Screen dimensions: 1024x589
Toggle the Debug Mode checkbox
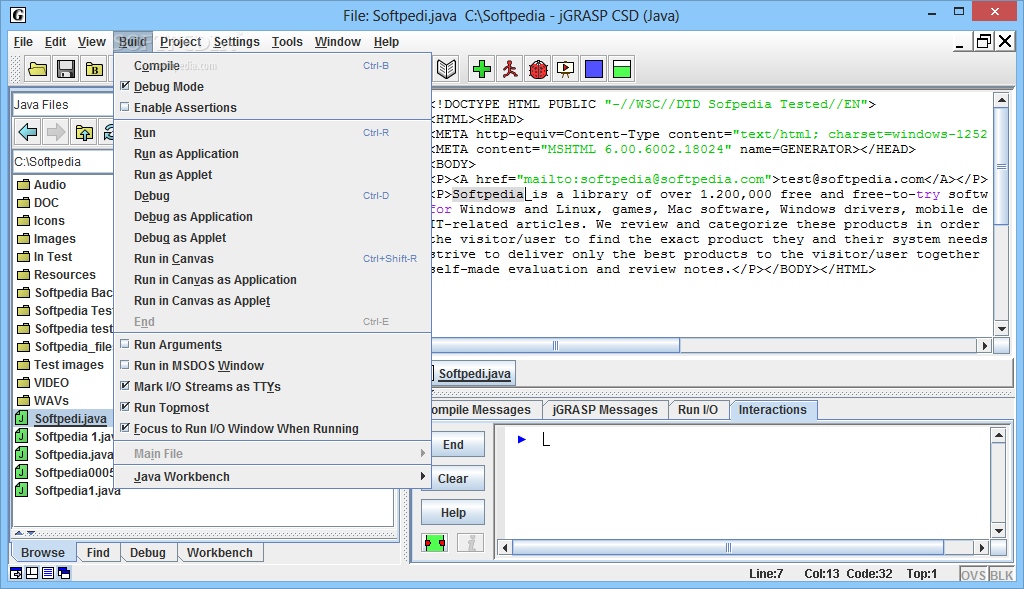[x=125, y=86]
